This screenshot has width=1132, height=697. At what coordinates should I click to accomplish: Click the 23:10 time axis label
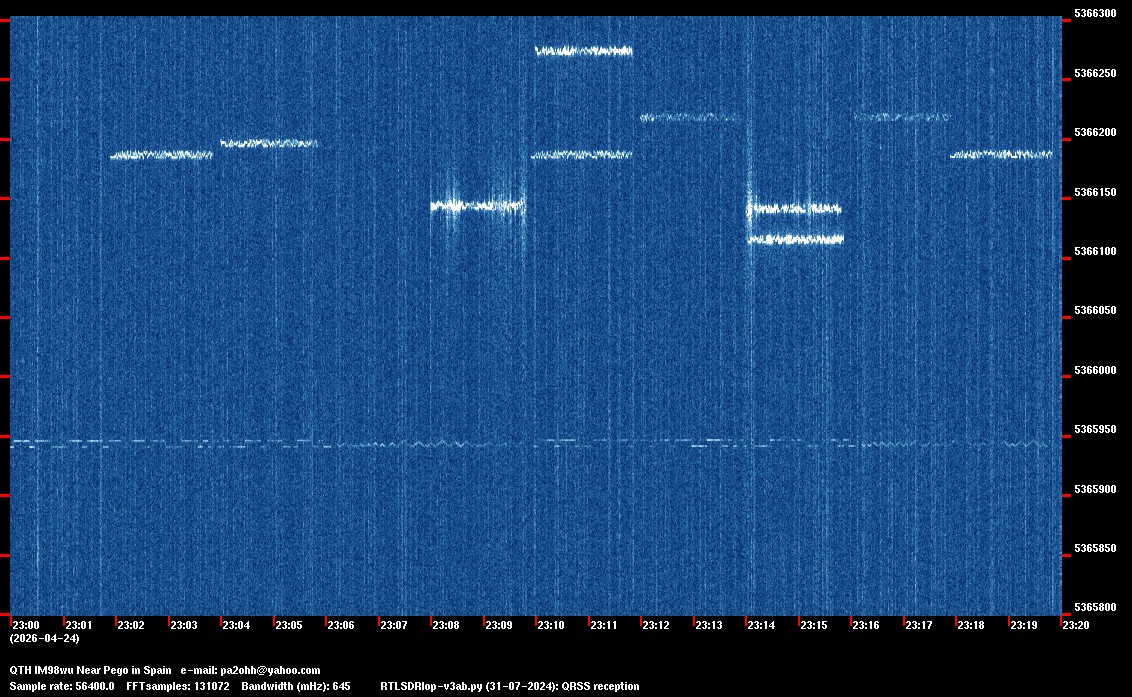pos(551,625)
